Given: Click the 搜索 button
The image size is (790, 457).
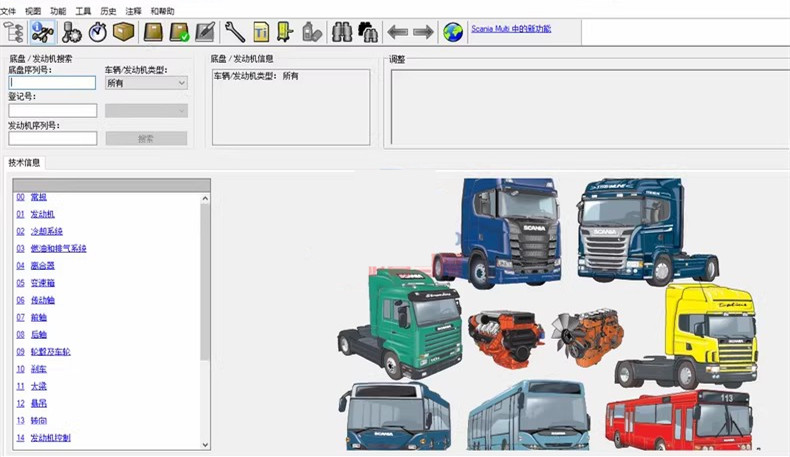Looking at the screenshot, I should [x=146, y=139].
